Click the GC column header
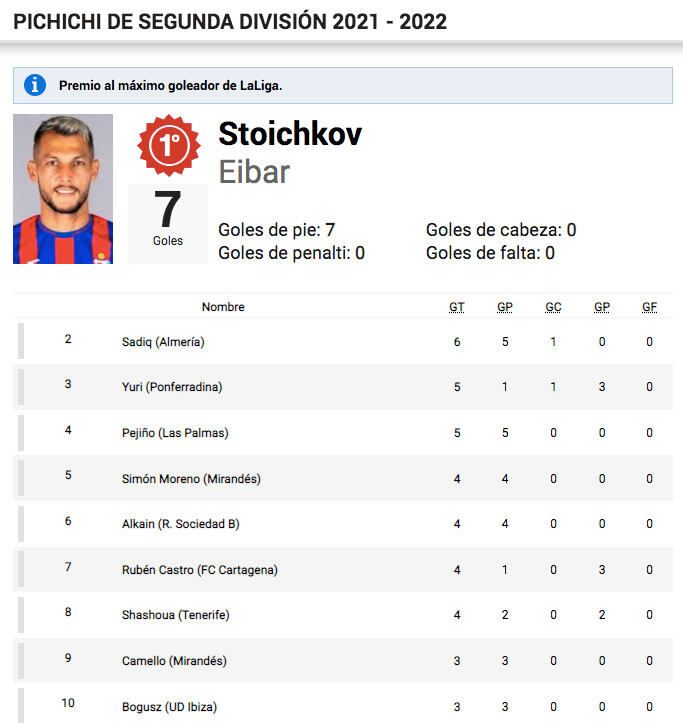This screenshot has width=683, height=723. pyautogui.click(x=553, y=307)
